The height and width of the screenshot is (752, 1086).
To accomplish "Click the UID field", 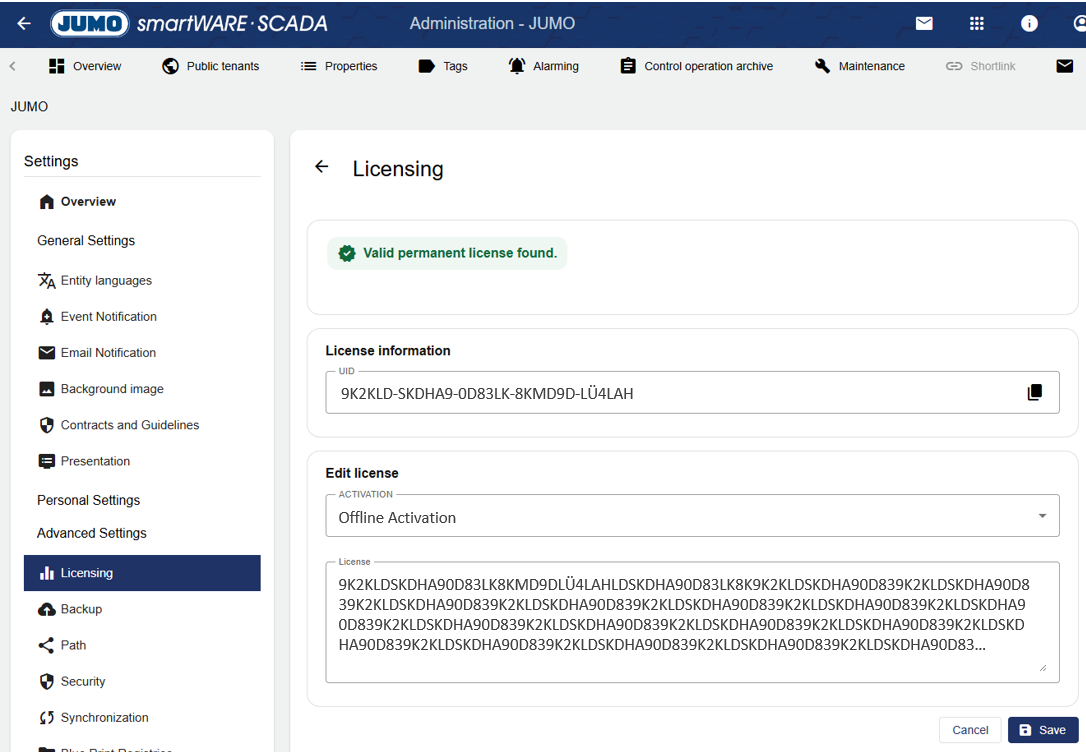I will (693, 393).
